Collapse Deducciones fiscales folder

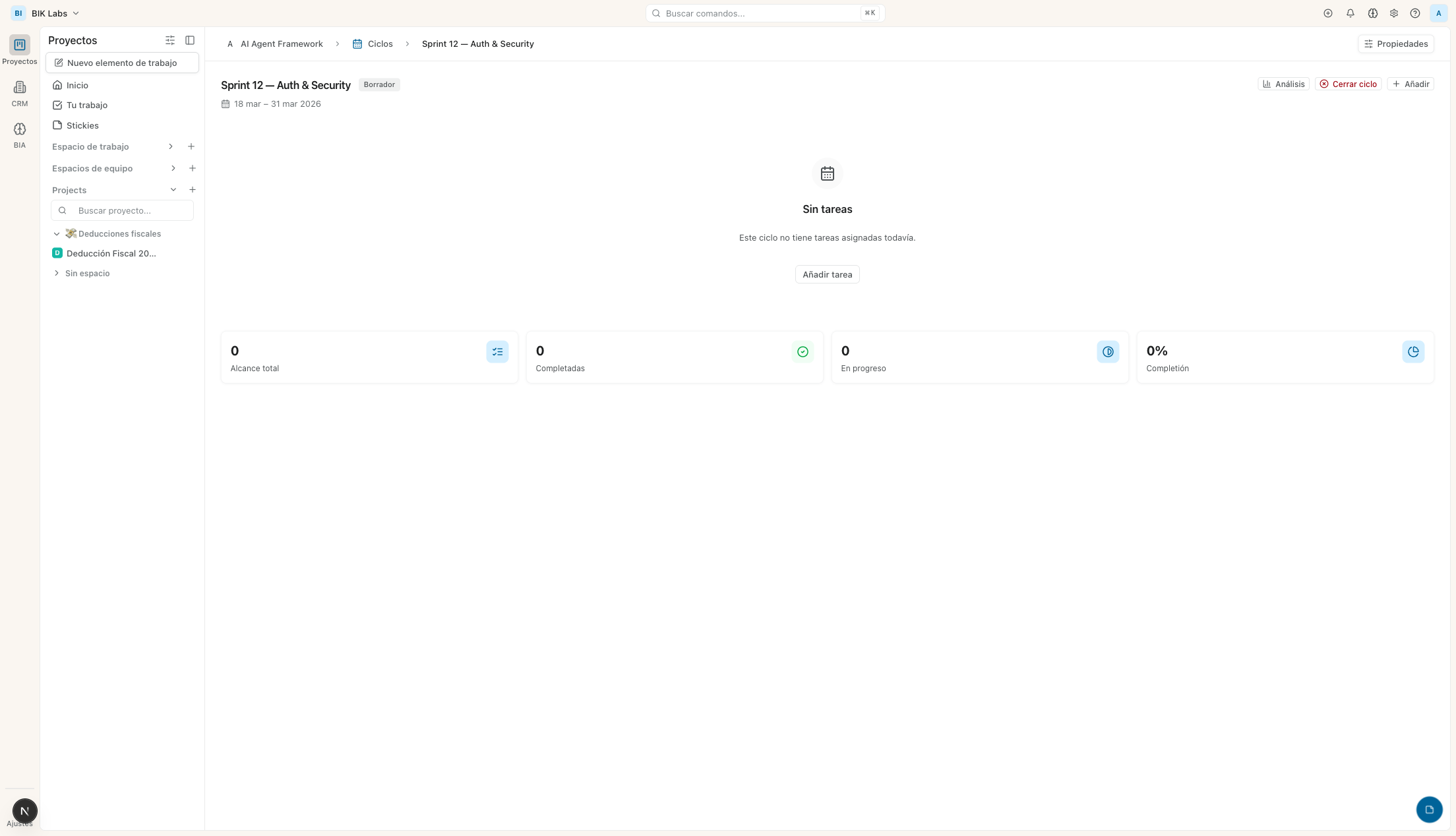pos(57,234)
